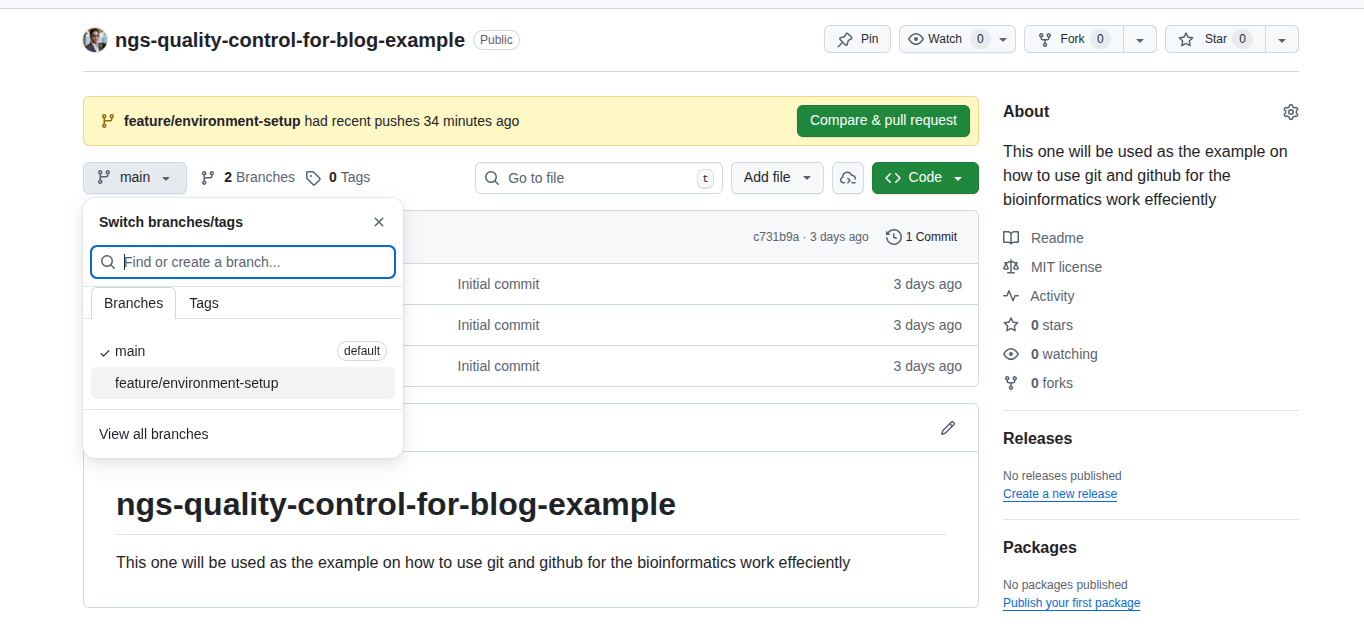Close the Switch branches/tags popup

pyautogui.click(x=379, y=222)
